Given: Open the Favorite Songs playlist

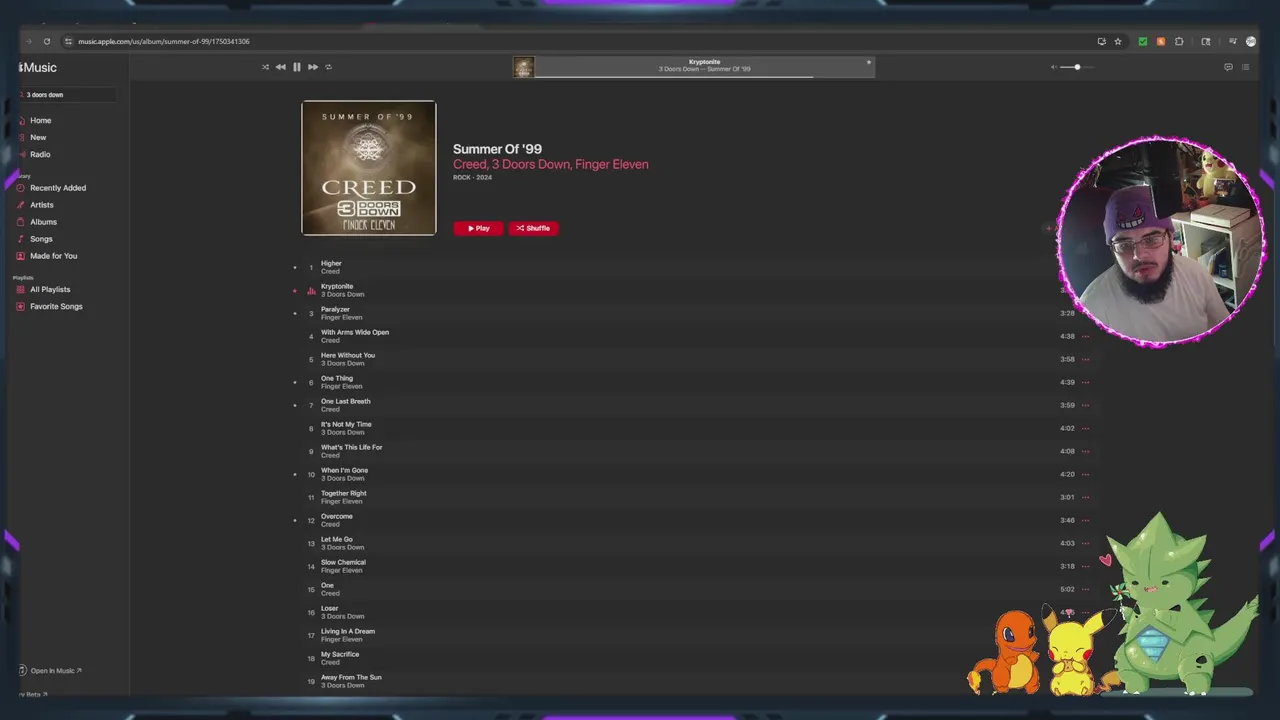Looking at the screenshot, I should pos(56,307).
